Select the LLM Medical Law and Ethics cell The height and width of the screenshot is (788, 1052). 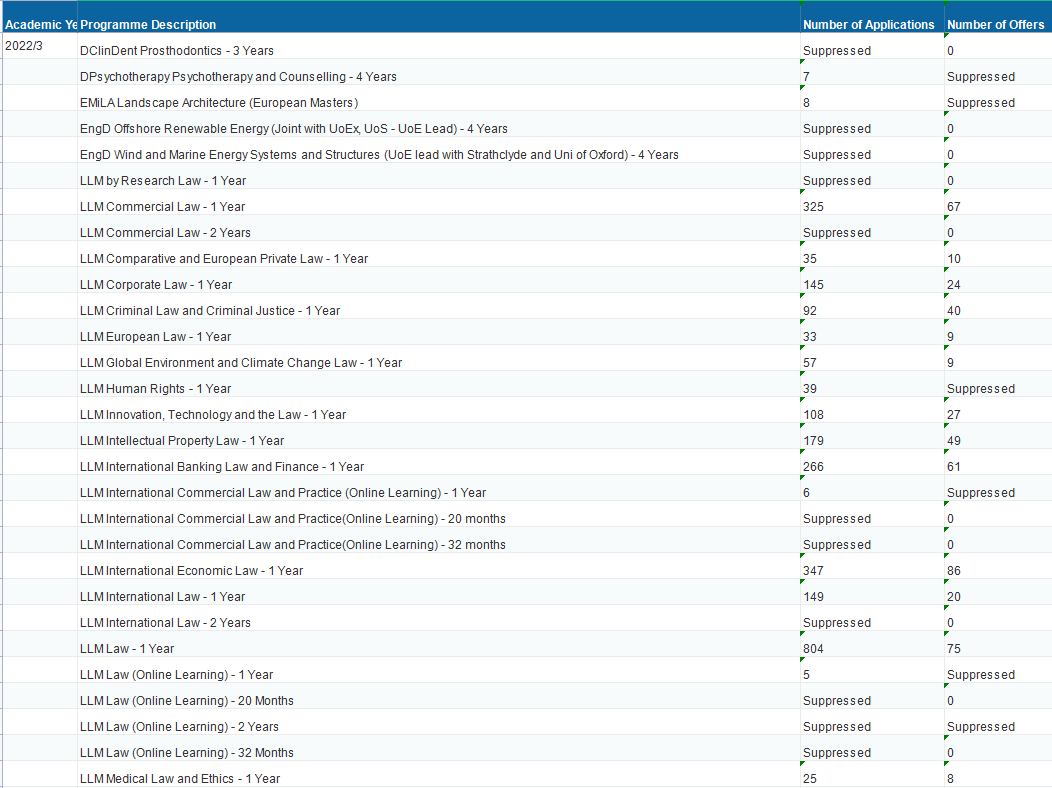pos(180,779)
